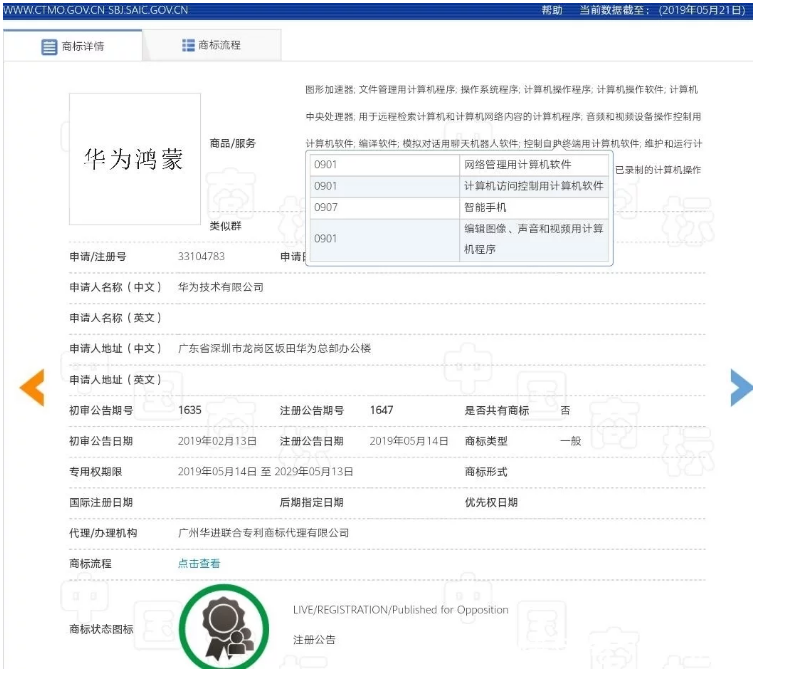Click popup row 编辑图像、声音和视频用计算机程序
Screen dimensions: 789x683
459,240
